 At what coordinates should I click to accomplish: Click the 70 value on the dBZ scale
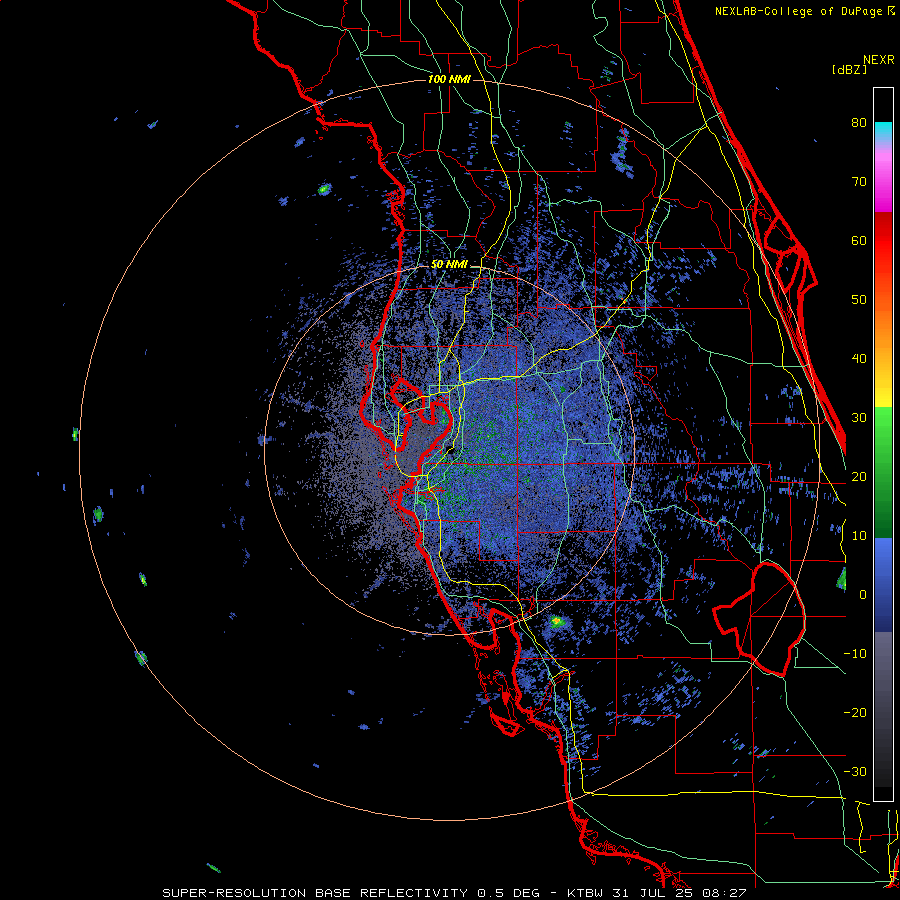tap(859, 181)
